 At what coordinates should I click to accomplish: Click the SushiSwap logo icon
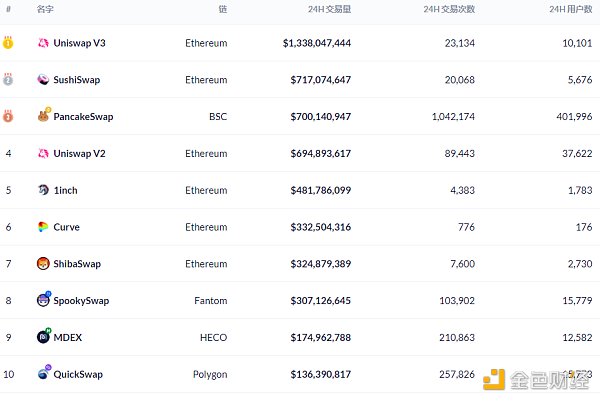[43, 80]
